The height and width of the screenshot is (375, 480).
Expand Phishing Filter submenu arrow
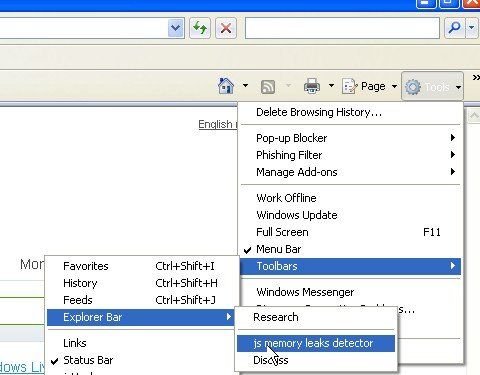pos(453,155)
